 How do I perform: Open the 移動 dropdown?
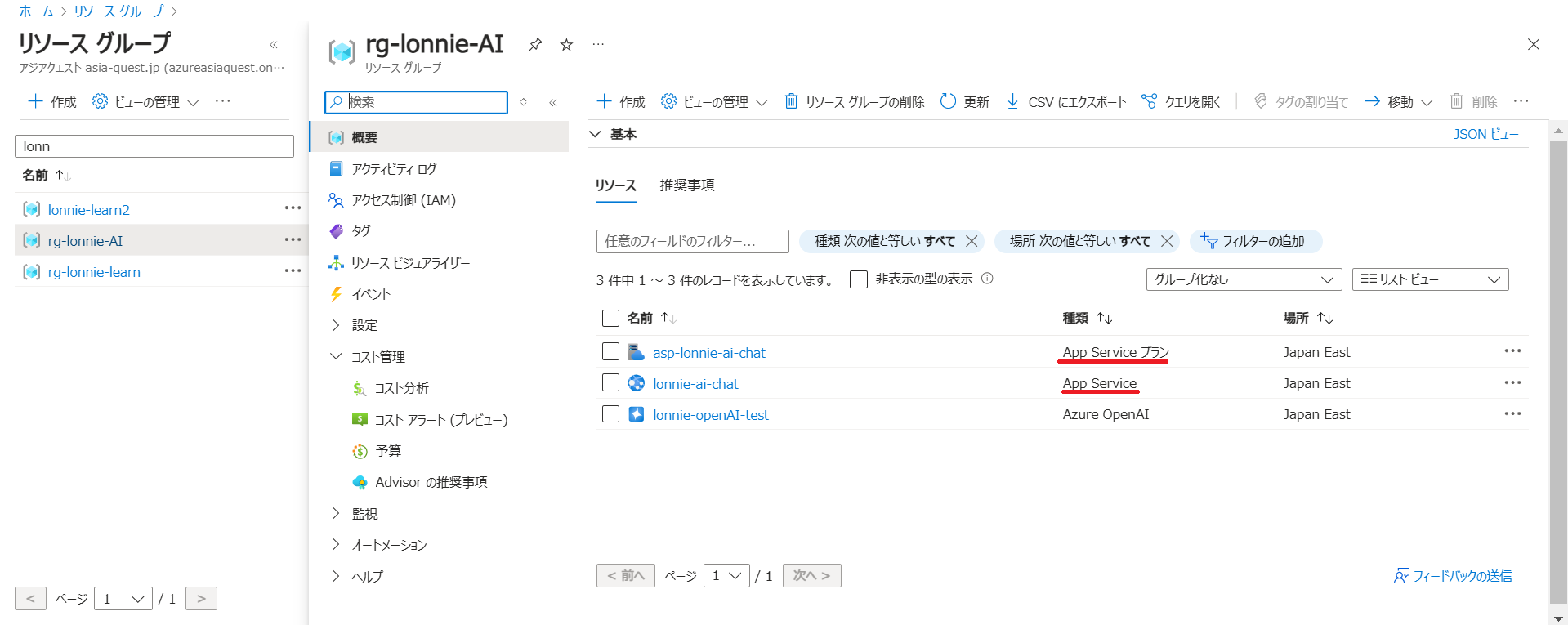coord(1399,101)
